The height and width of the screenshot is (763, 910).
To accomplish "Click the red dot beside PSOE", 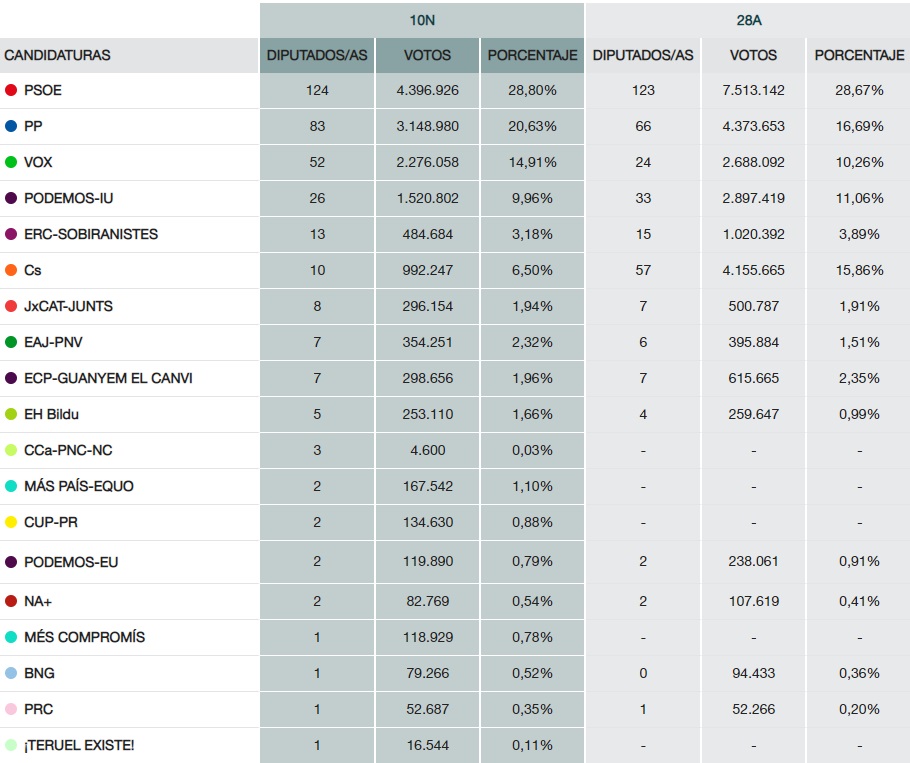I will (11, 90).
